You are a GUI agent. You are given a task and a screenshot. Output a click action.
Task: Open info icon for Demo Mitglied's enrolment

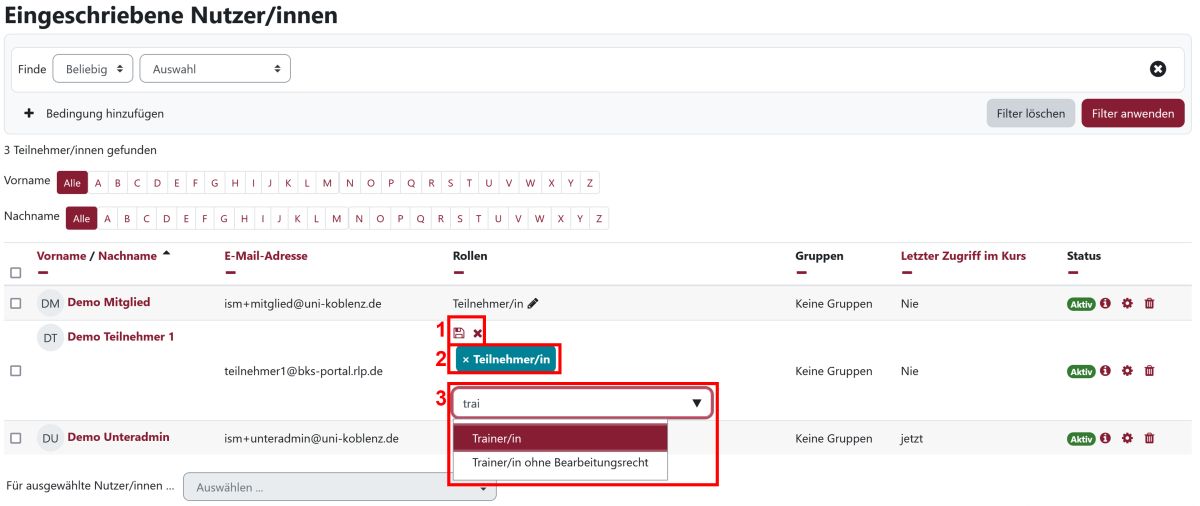(x=1106, y=303)
